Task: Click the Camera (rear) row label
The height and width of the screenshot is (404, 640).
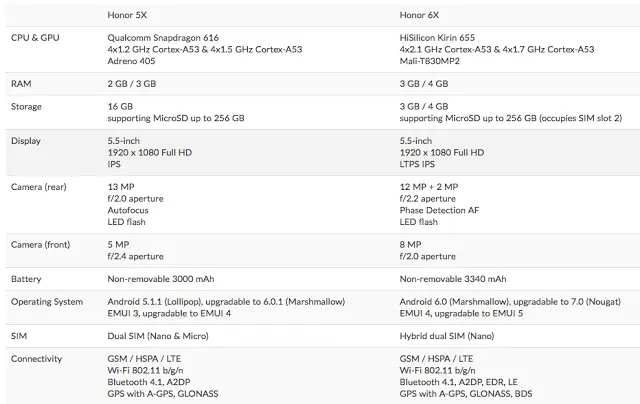Action: pyautogui.click(x=40, y=187)
